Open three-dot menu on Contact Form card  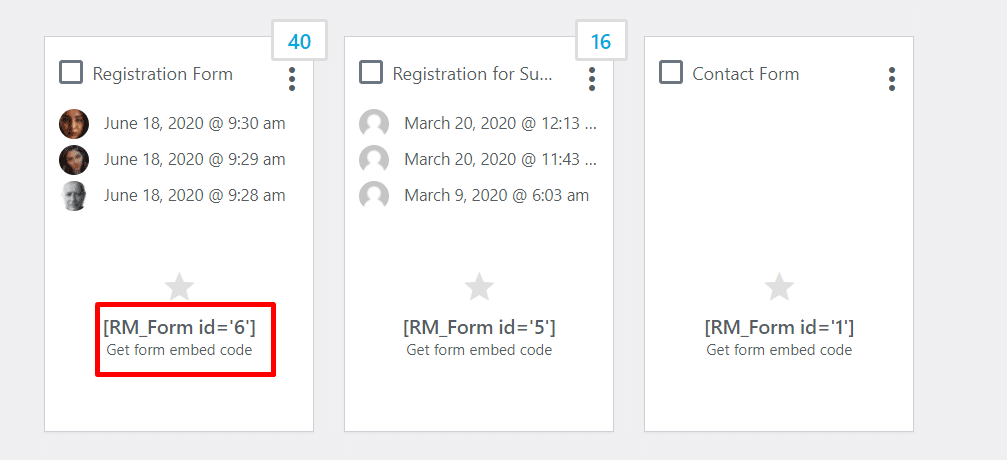(x=891, y=79)
